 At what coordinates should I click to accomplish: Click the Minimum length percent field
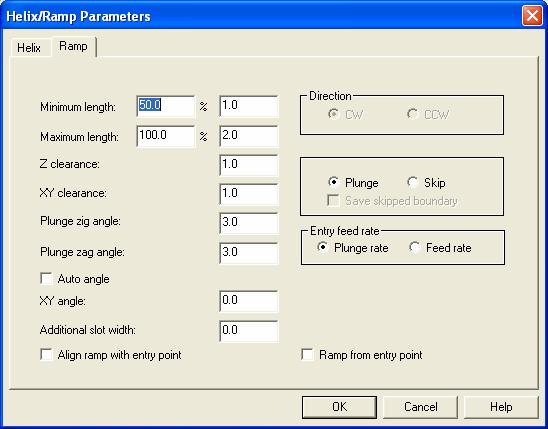click(165, 106)
